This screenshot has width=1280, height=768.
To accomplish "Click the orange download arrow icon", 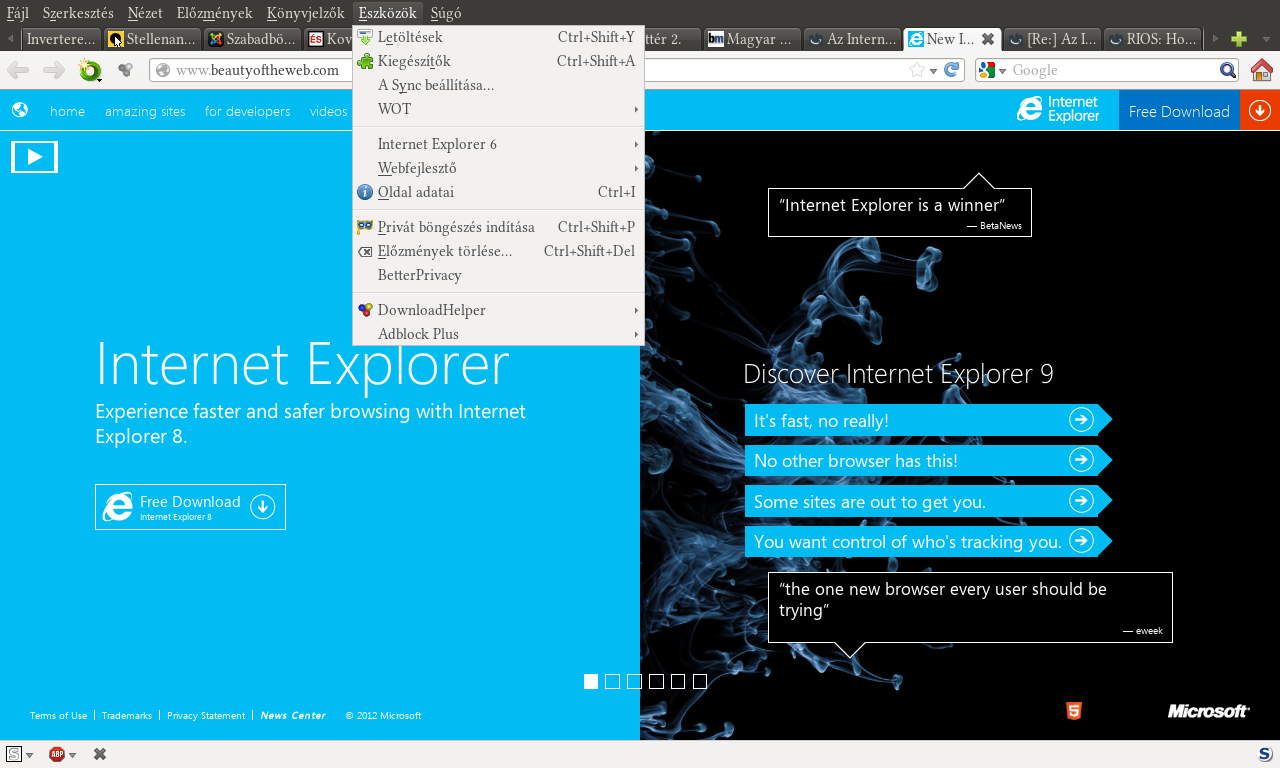I will [1260, 110].
